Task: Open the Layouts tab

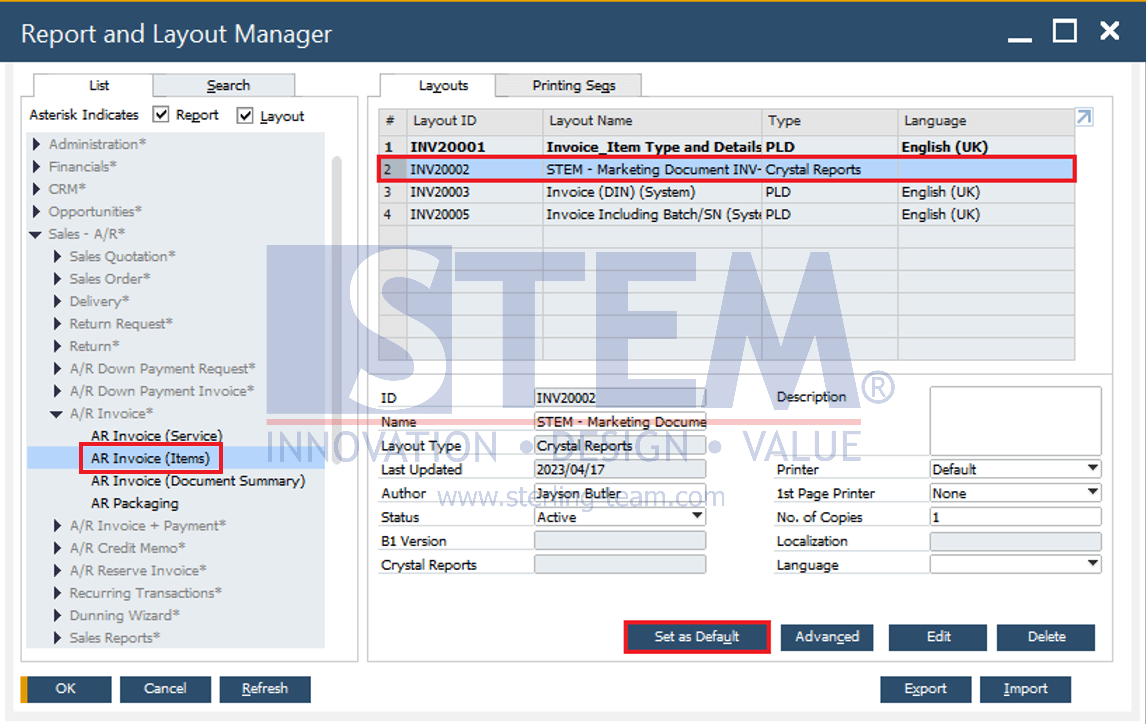Action: [x=439, y=86]
